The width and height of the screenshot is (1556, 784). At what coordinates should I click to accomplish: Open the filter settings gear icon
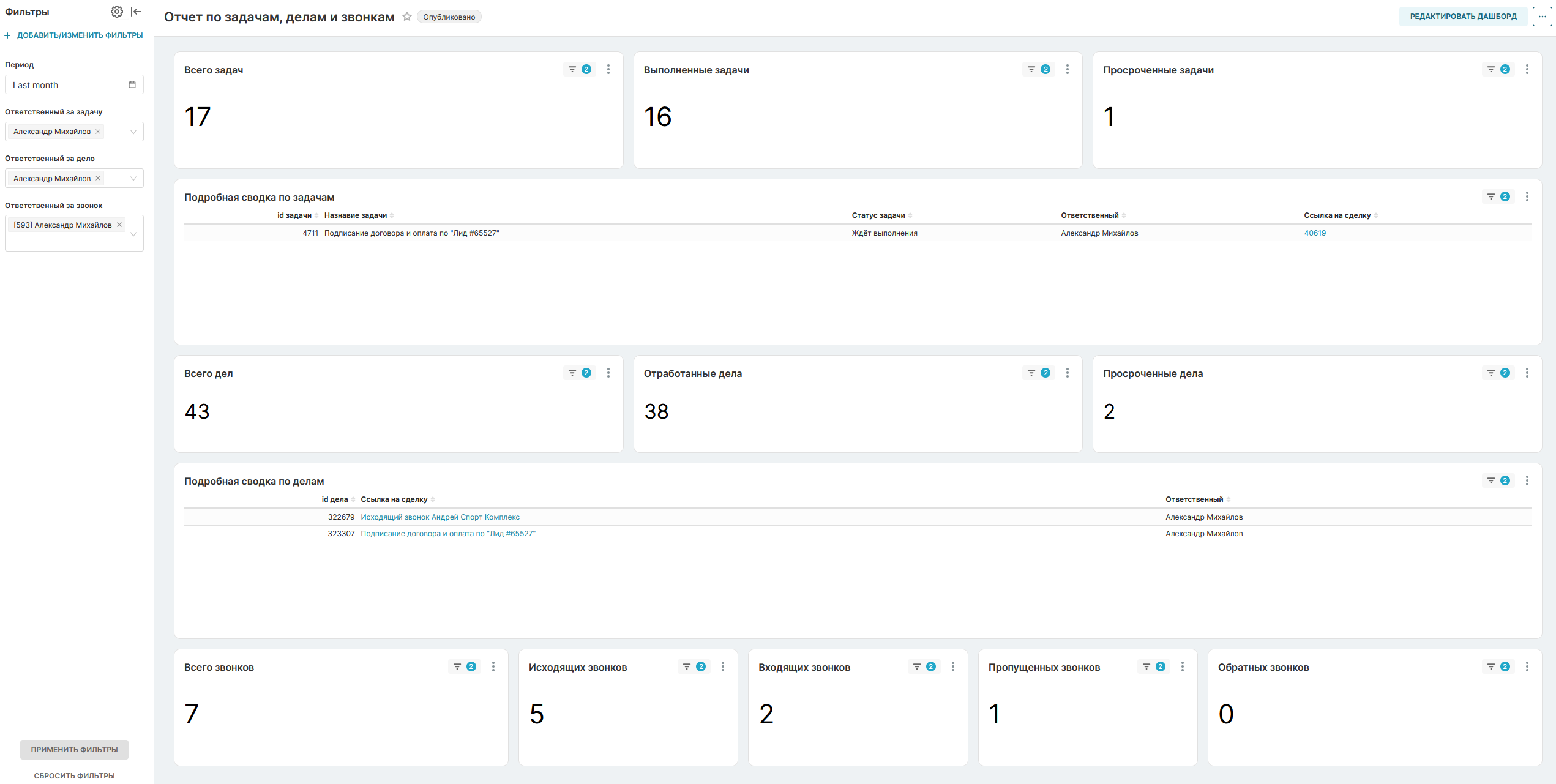click(116, 12)
